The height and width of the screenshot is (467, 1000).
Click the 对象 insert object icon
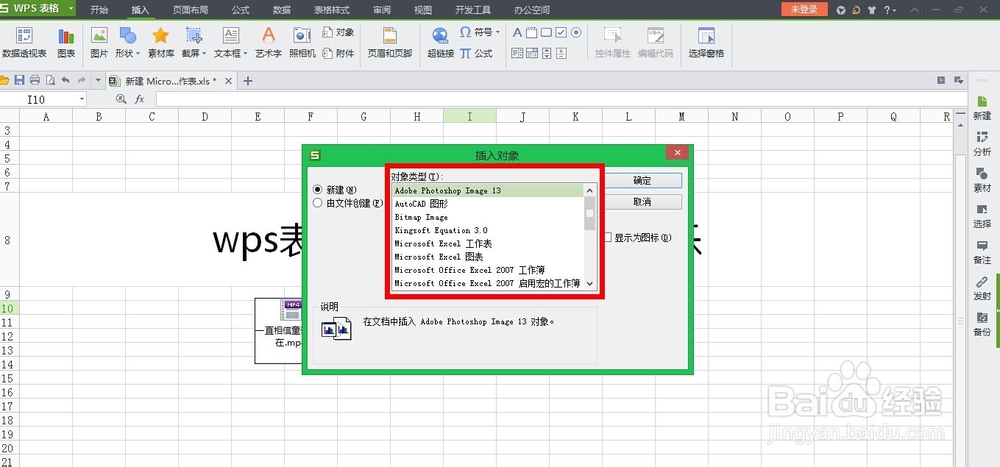click(x=338, y=32)
